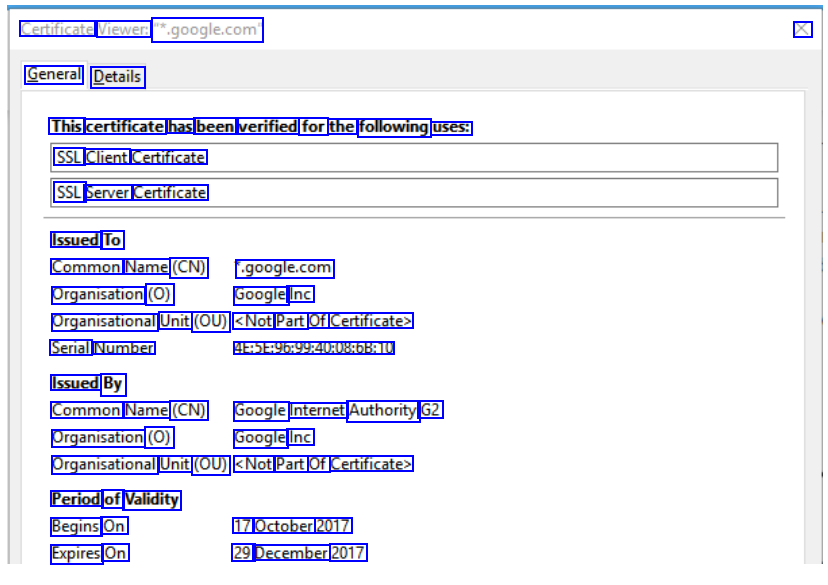This screenshot has height=585, width=828.
Task: Click Google Inc under Issued By
Action: coord(273,437)
